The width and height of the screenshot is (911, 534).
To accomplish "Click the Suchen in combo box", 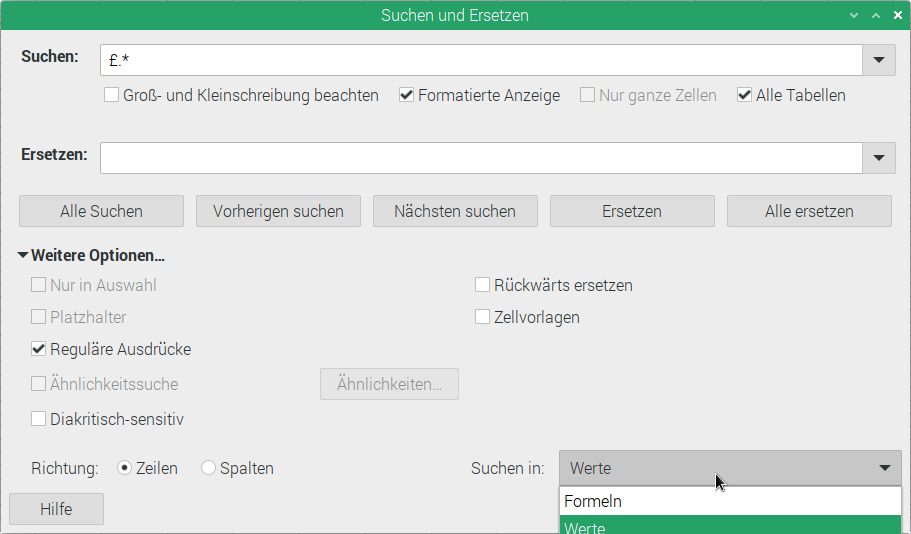I will [730, 468].
